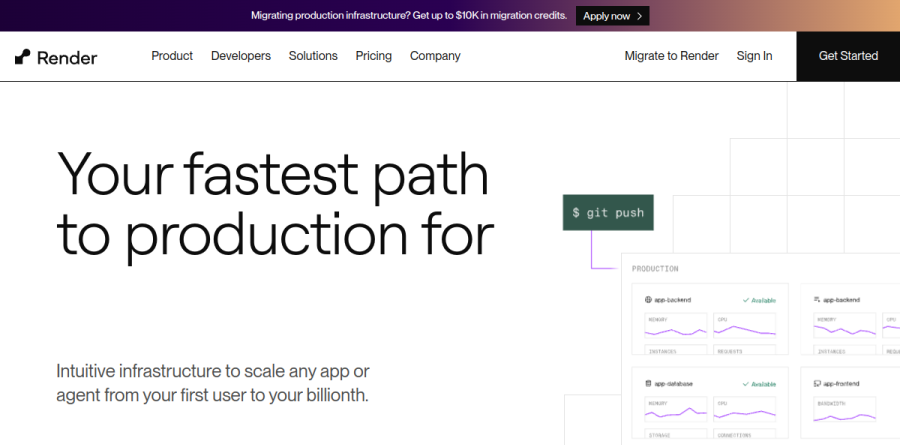Click the monitor icon beside app-frontend
Screen dimensions: 900x445
[x=817, y=384]
